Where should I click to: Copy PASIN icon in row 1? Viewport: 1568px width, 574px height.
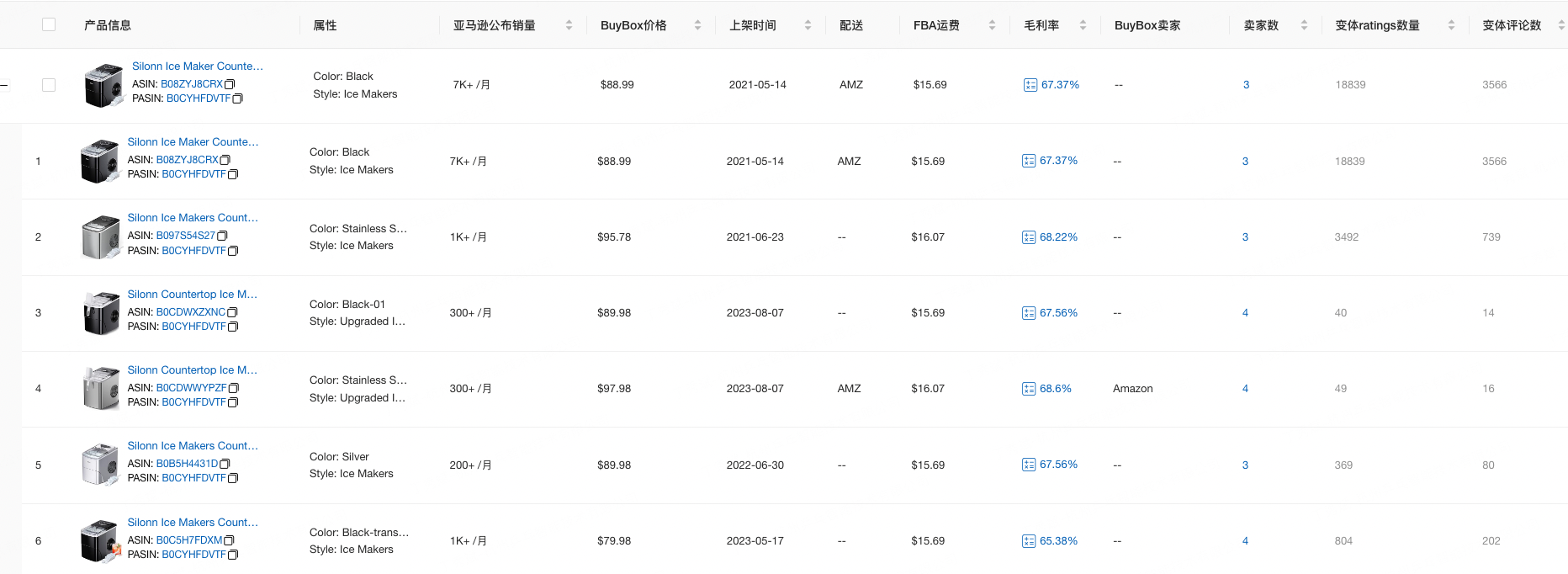tap(233, 174)
